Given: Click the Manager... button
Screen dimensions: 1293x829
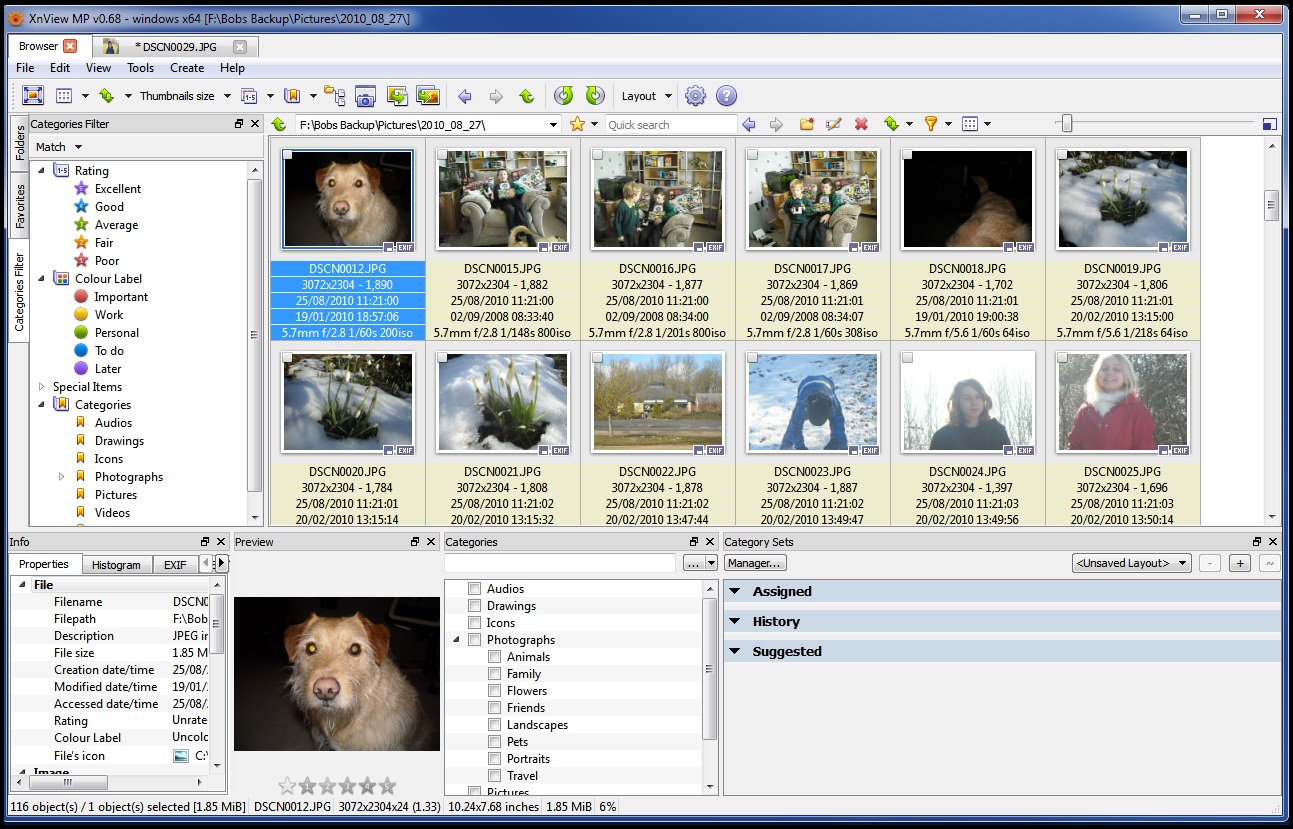Looking at the screenshot, I should 755,563.
